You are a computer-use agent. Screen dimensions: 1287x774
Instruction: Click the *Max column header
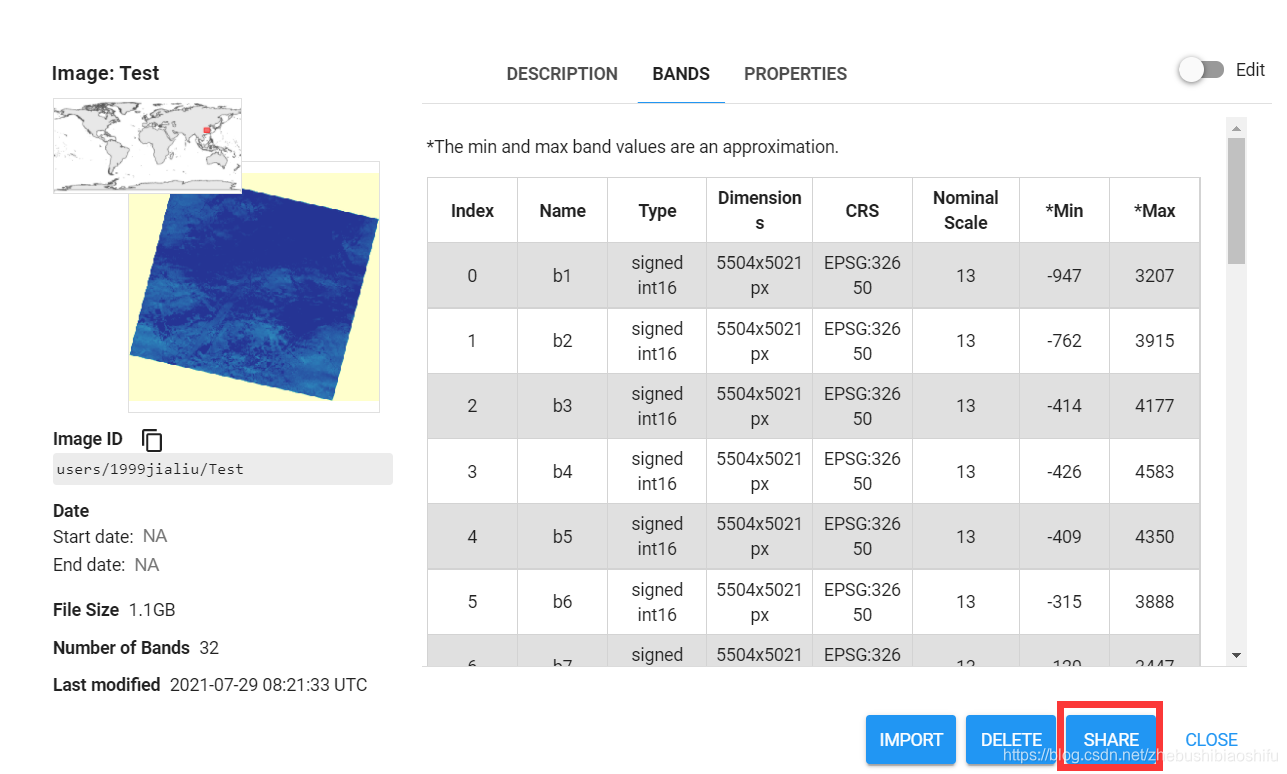click(1154, 210)
